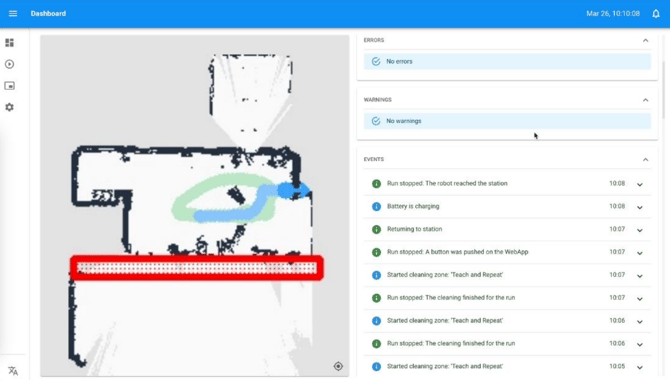Select the red restricted zone on map

click(x=197, y=268)
